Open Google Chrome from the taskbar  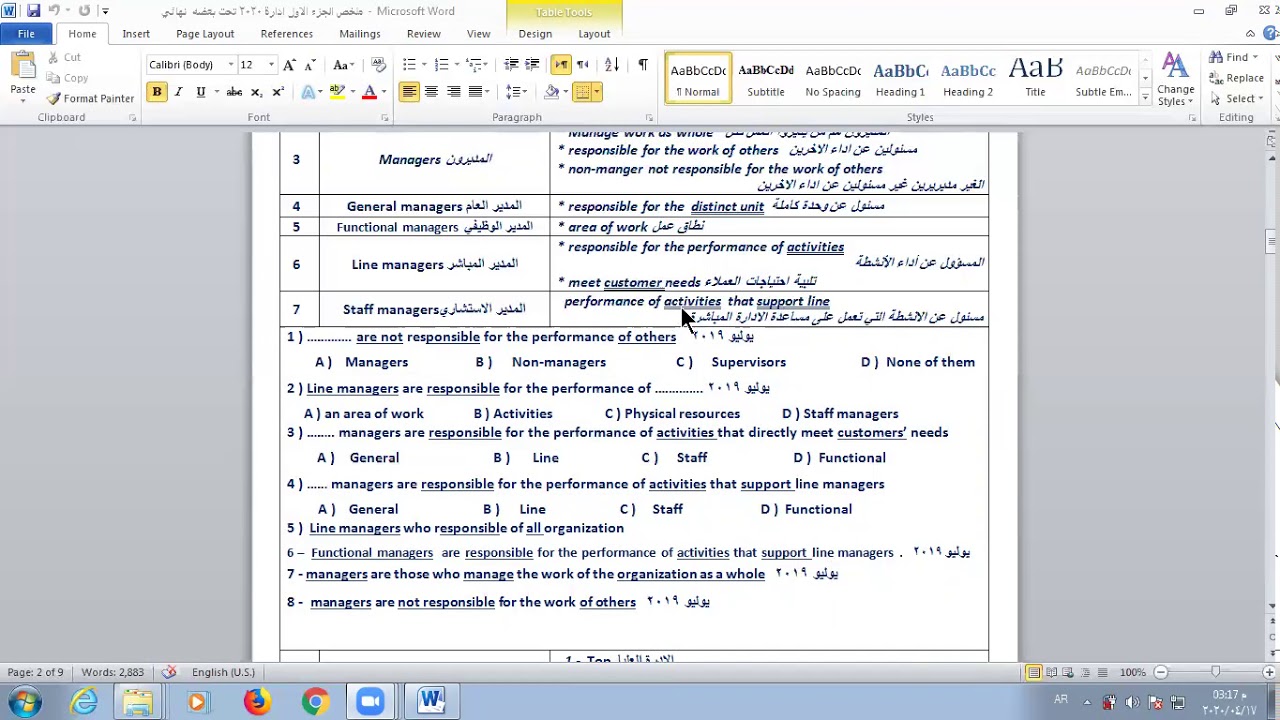pos(315,701)
